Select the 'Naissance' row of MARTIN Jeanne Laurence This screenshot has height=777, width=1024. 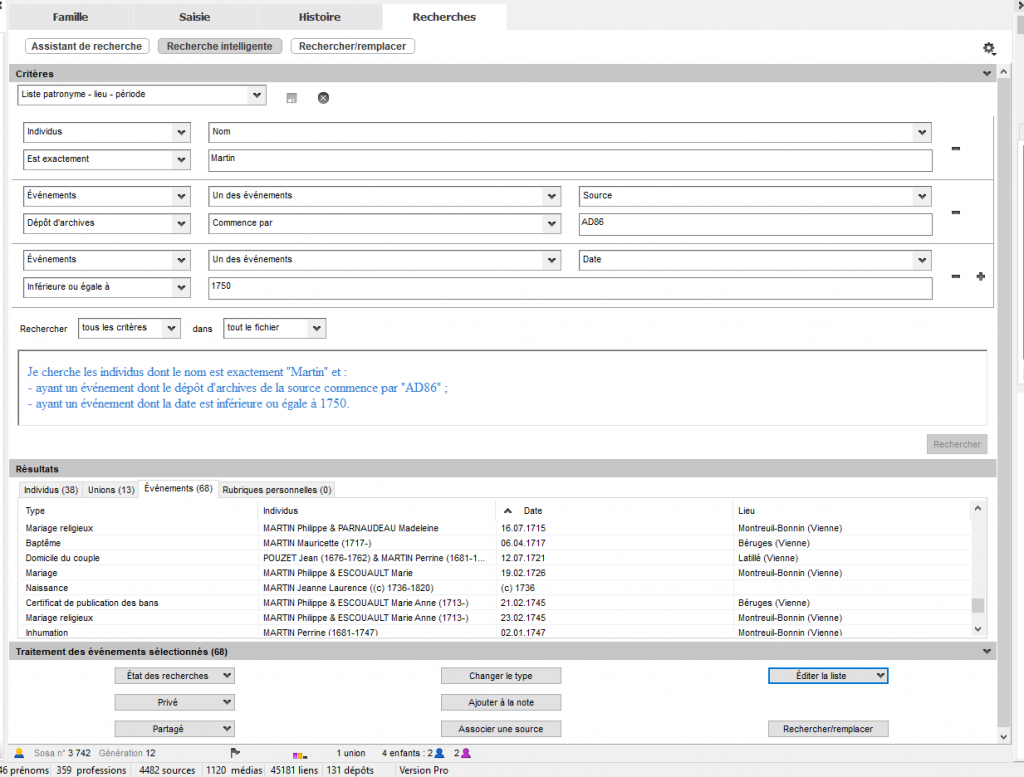tap(496, 588)
